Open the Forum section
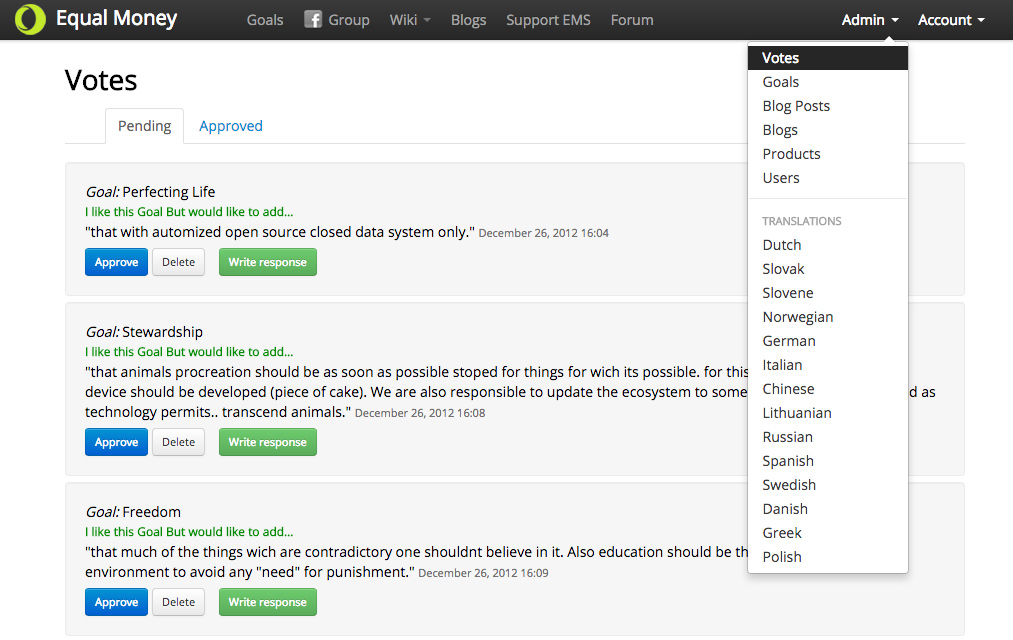The image size is (1013, 640). [632, 19]
